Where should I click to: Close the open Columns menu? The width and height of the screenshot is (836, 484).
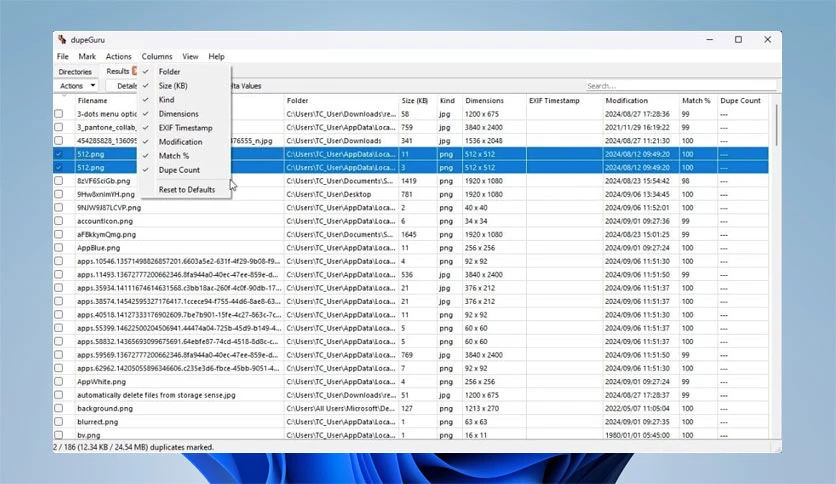(157, 57)
